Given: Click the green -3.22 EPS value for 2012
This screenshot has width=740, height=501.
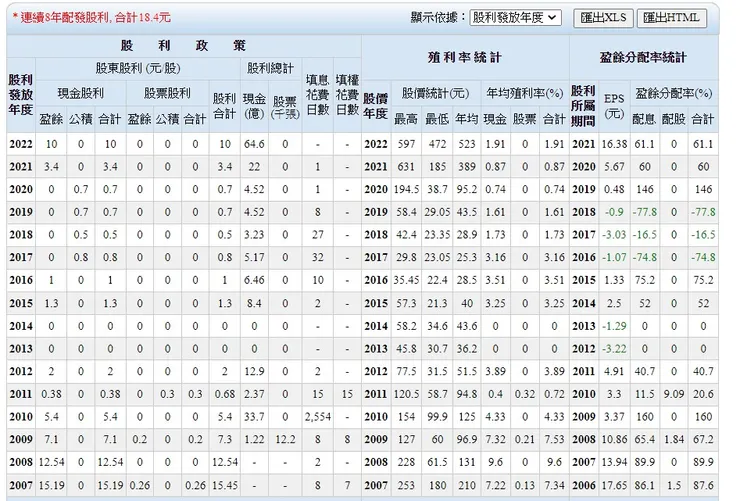Looking at the screenshot, I should [x=614, y=349].
